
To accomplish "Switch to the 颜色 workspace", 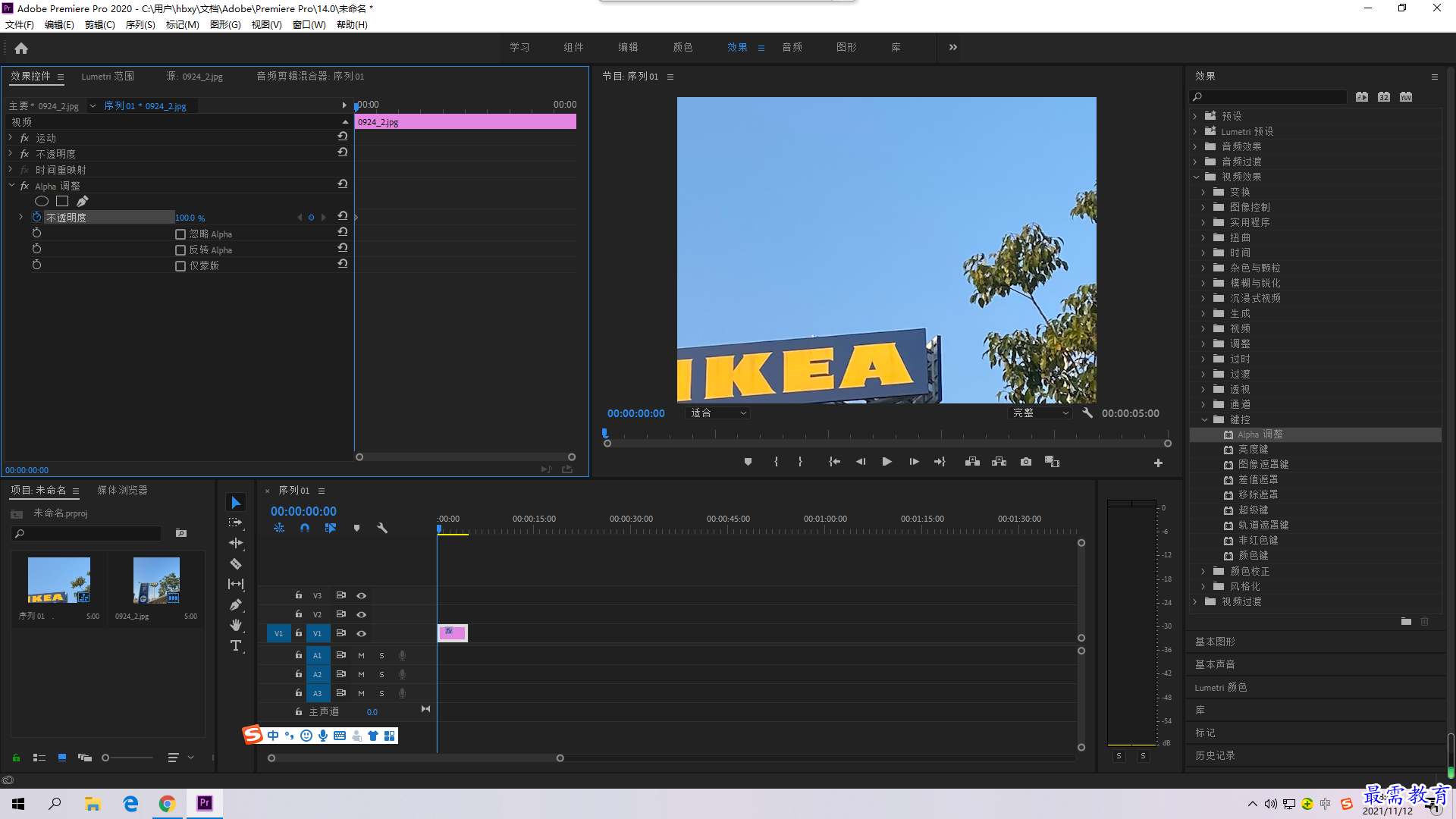I will click(682, 47).
